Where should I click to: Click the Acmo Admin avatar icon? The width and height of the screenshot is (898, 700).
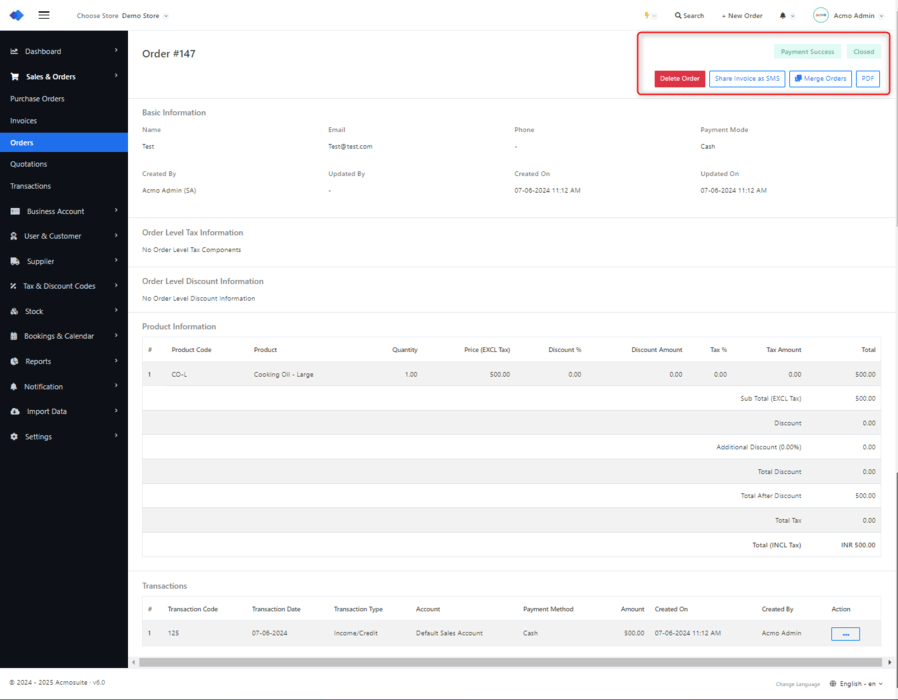point(820,15)
